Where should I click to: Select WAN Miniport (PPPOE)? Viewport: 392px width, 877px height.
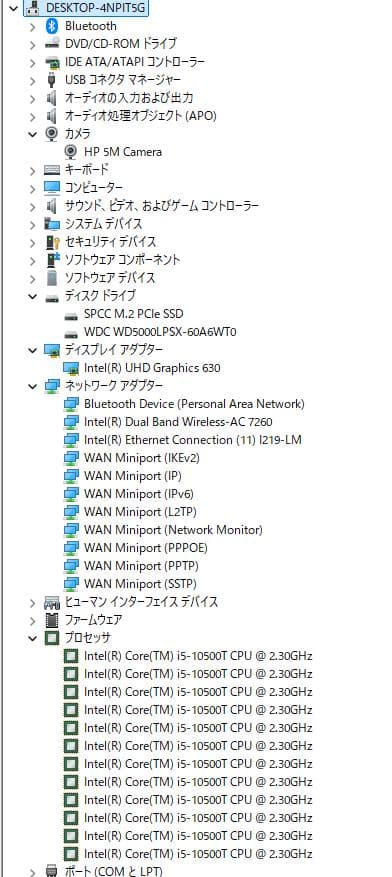(x=146, y=547)
